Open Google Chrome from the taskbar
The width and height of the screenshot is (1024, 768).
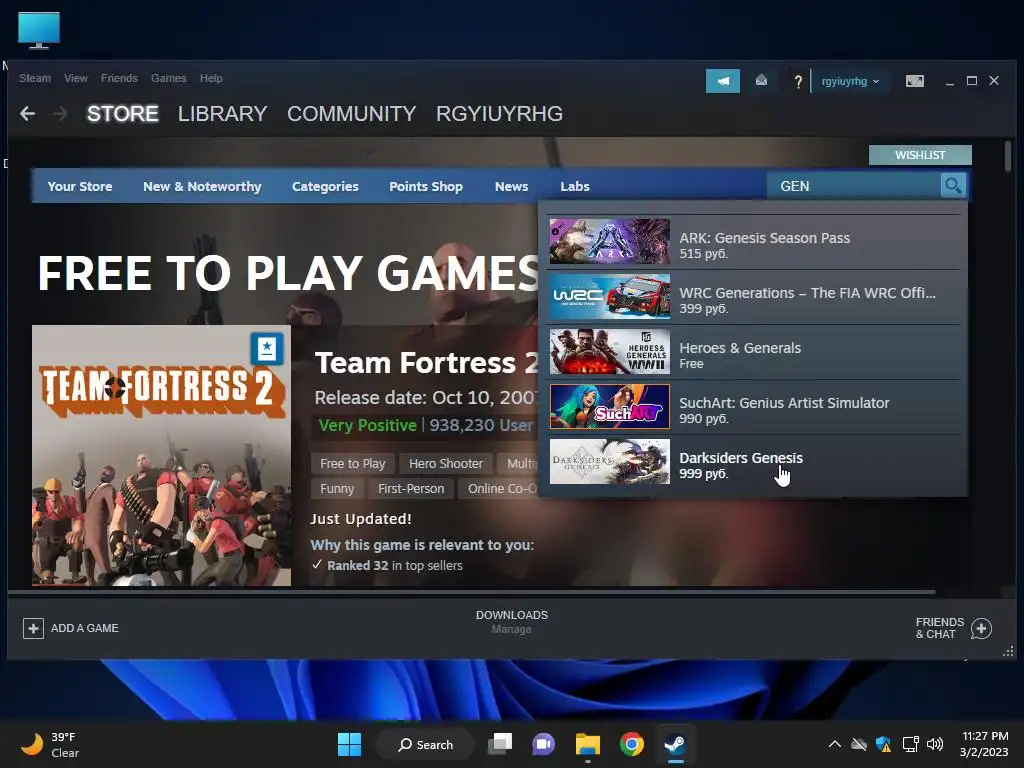tap(632, 744)
